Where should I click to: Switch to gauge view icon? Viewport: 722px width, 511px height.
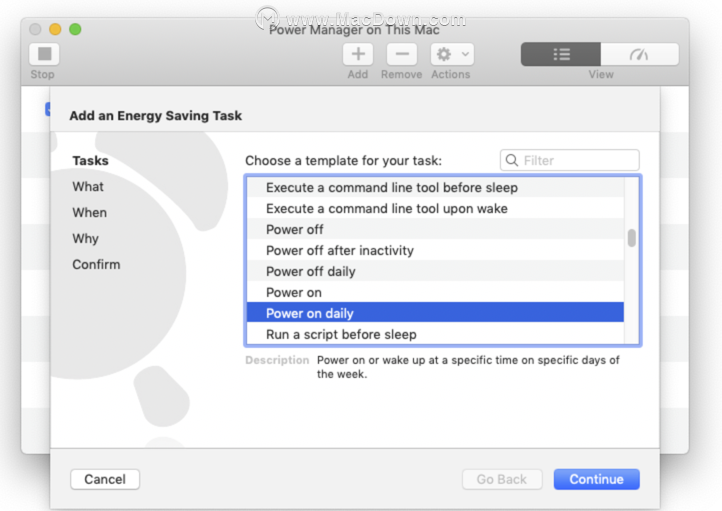[x=640, y=54]
